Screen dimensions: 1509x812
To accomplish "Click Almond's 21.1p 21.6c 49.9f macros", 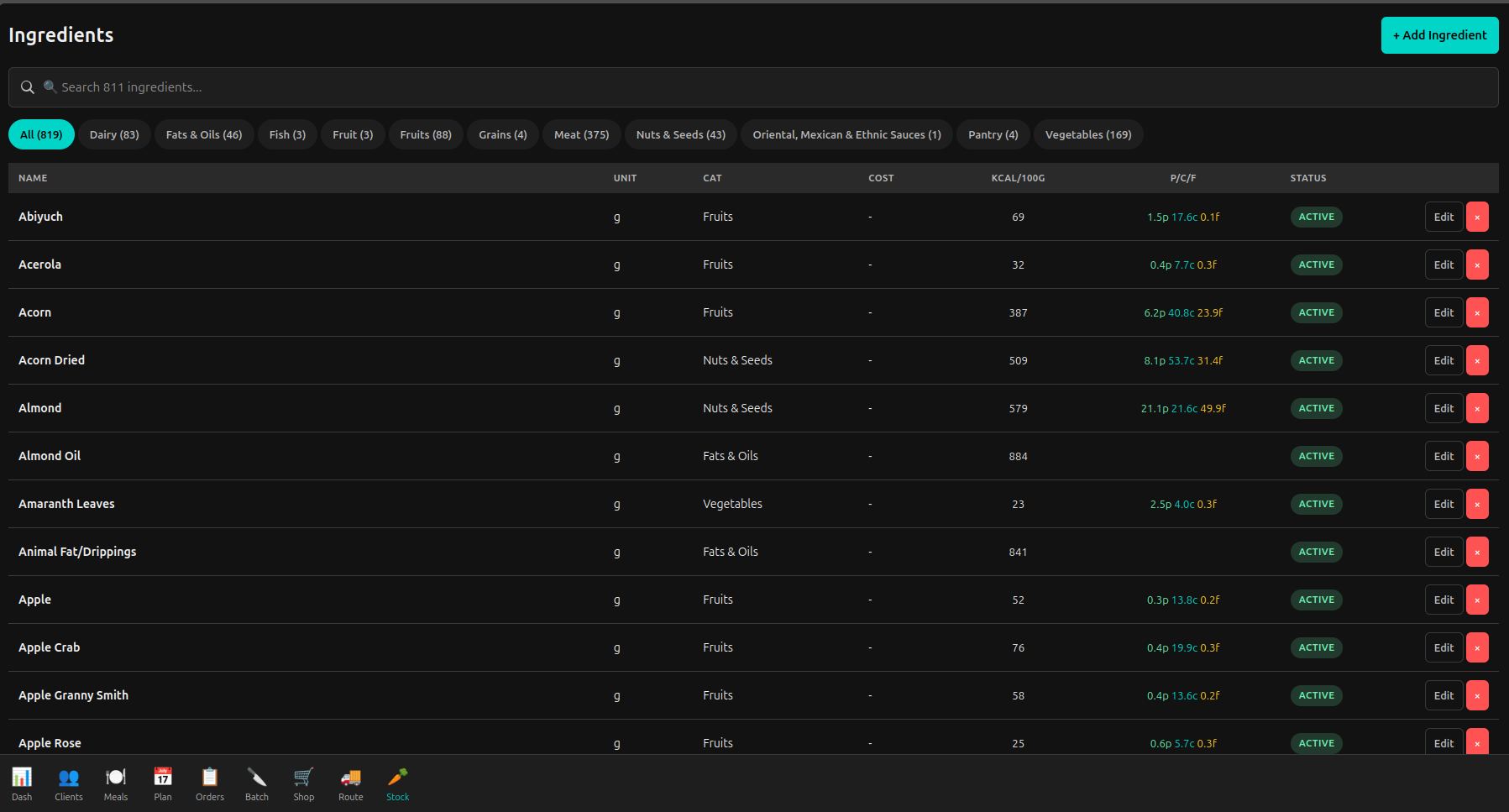I will pos(1183,408).
